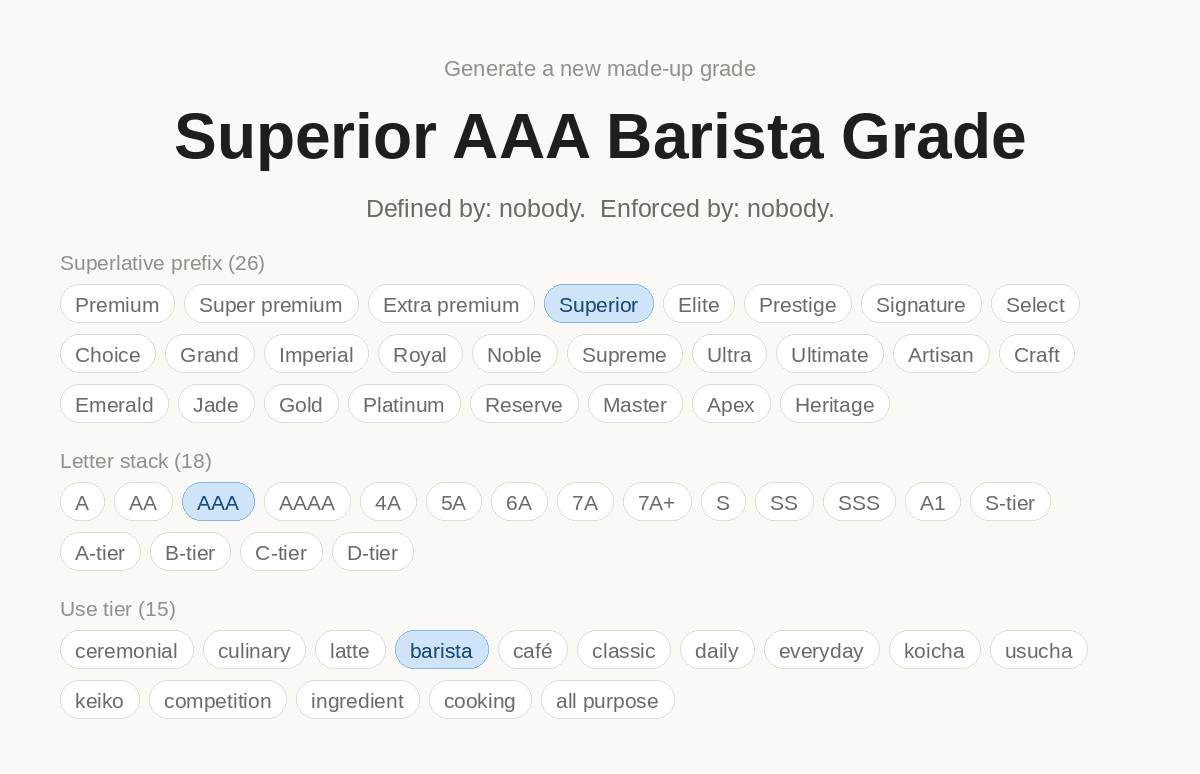This screenshot has height=774, width=1200.
Task: Choose the koicha use tier chip
Action: 935,650
